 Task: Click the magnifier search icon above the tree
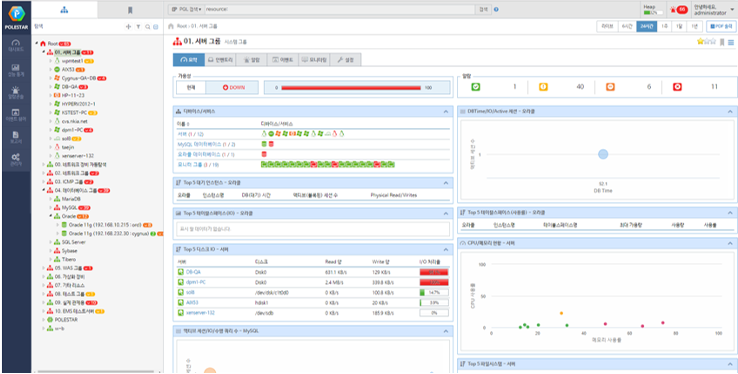click(x=147, y=27)
